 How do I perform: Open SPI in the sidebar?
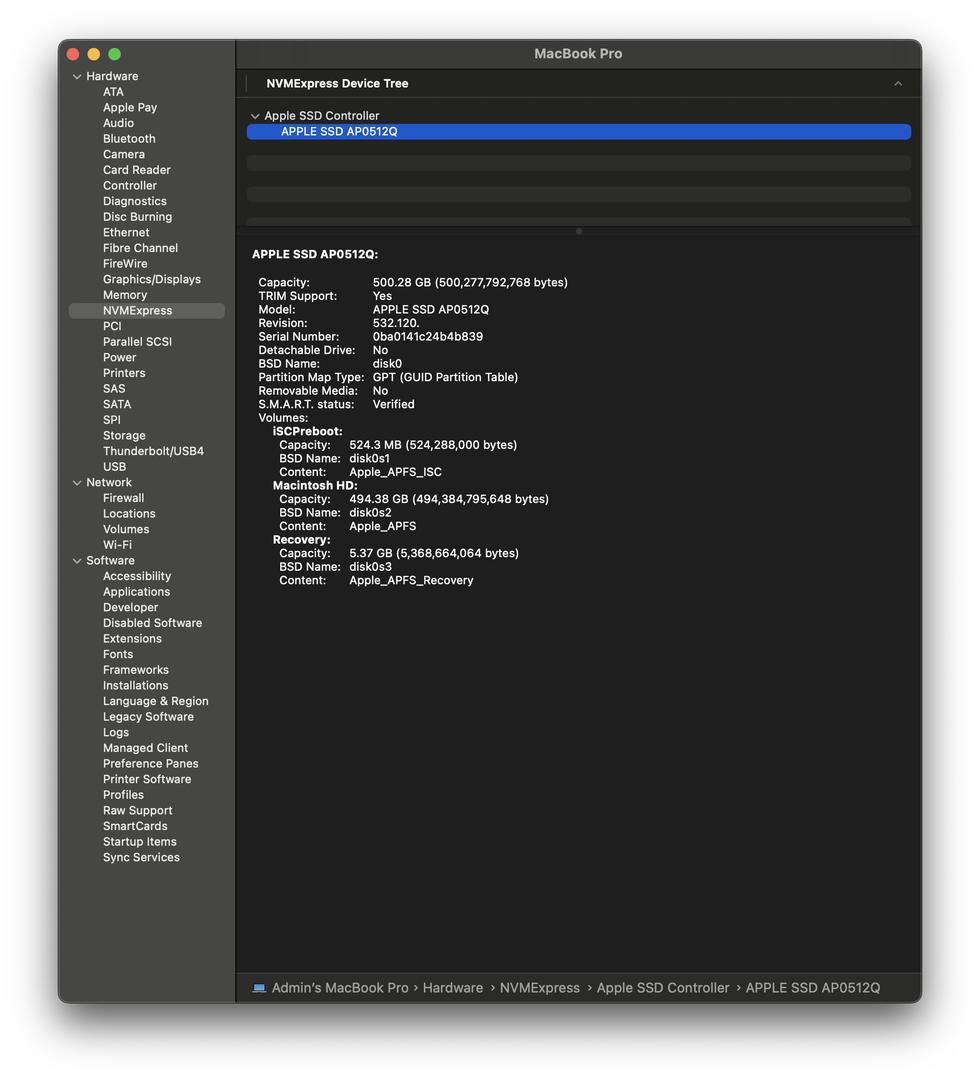112,419
